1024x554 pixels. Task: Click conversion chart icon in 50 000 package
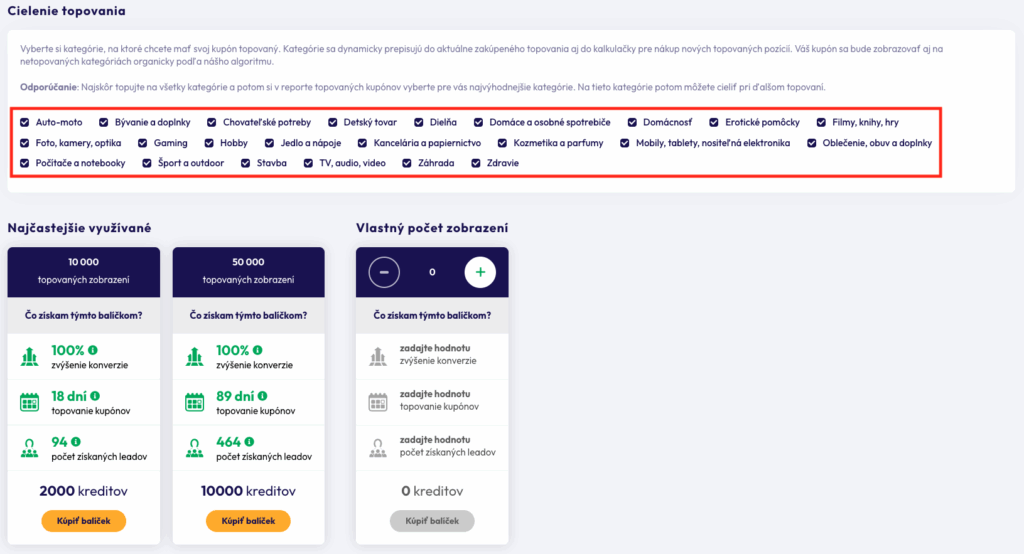(x=194, y=356)
